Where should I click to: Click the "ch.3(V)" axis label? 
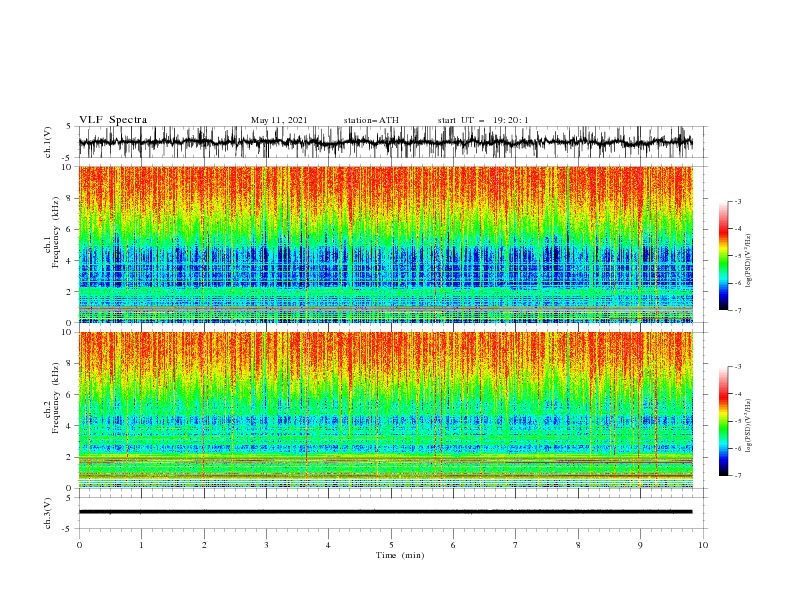pyautogui.click(x=48, y=513)
